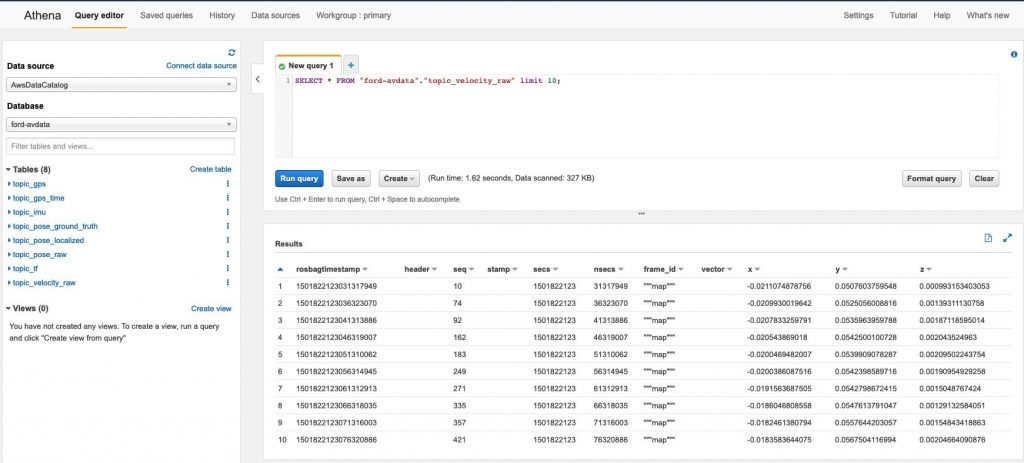Click the sort arrow above row numbers
Screen dimensions: 1024x463
point(280,269)
